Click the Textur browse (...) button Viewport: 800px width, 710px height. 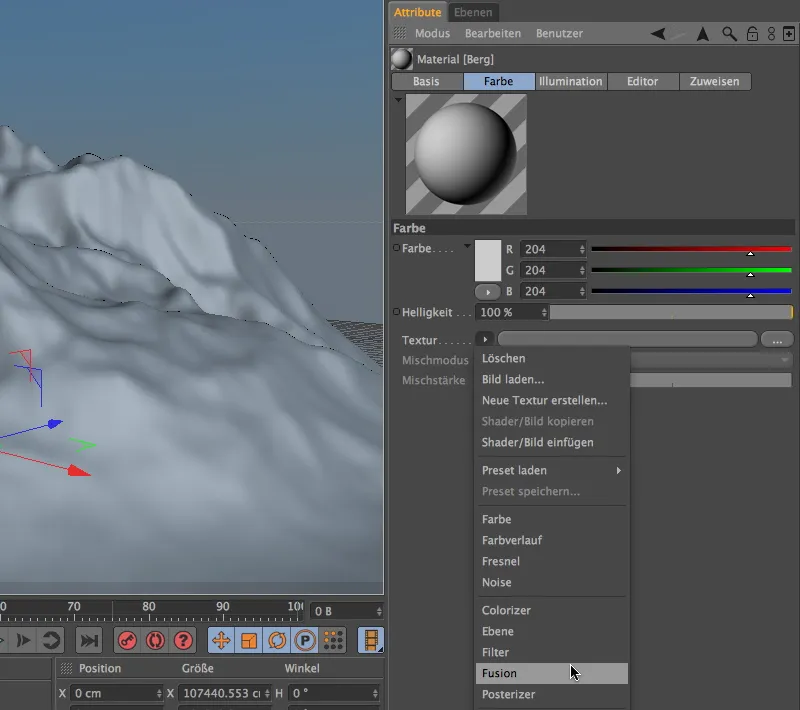(x=776, y=340)
